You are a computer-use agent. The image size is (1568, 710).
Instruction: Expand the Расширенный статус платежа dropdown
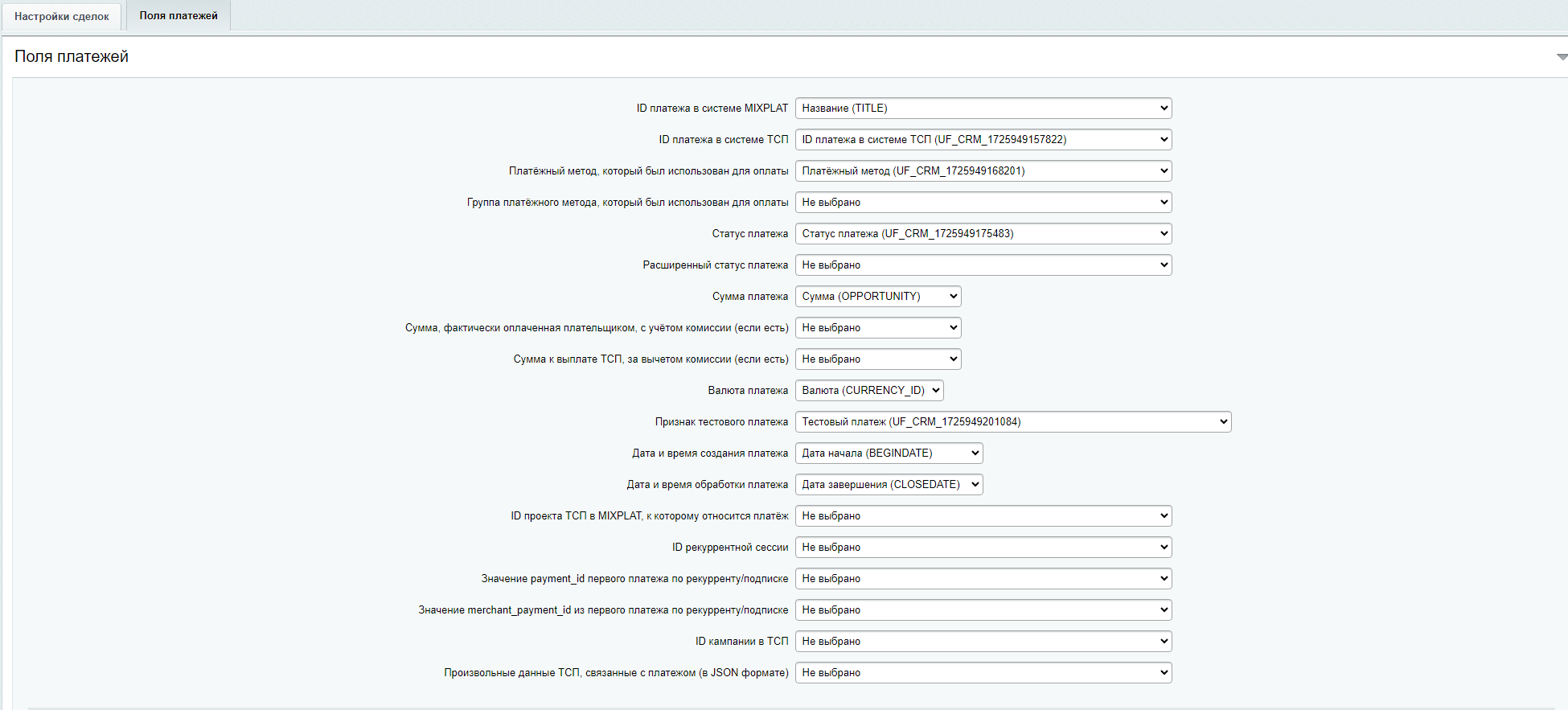coord(983,265)
